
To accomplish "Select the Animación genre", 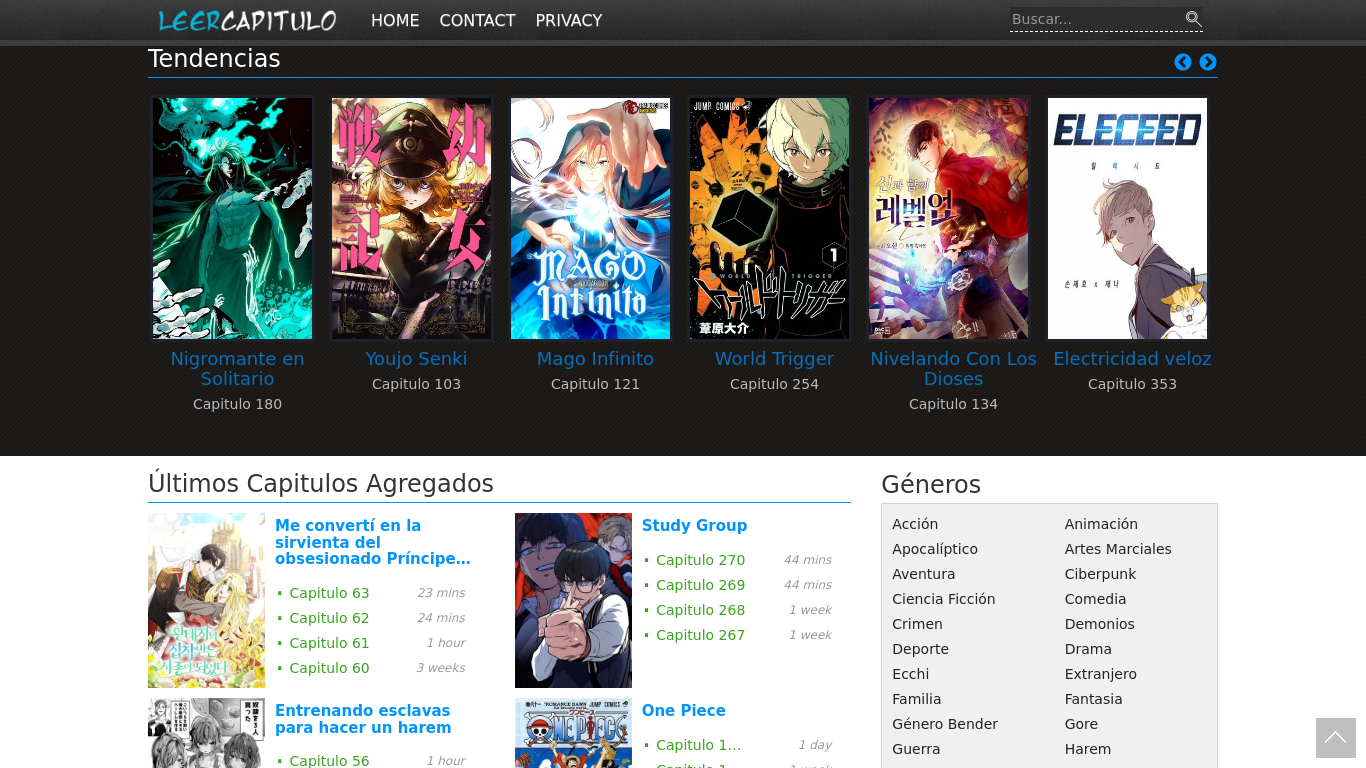I will [1101, 524].
